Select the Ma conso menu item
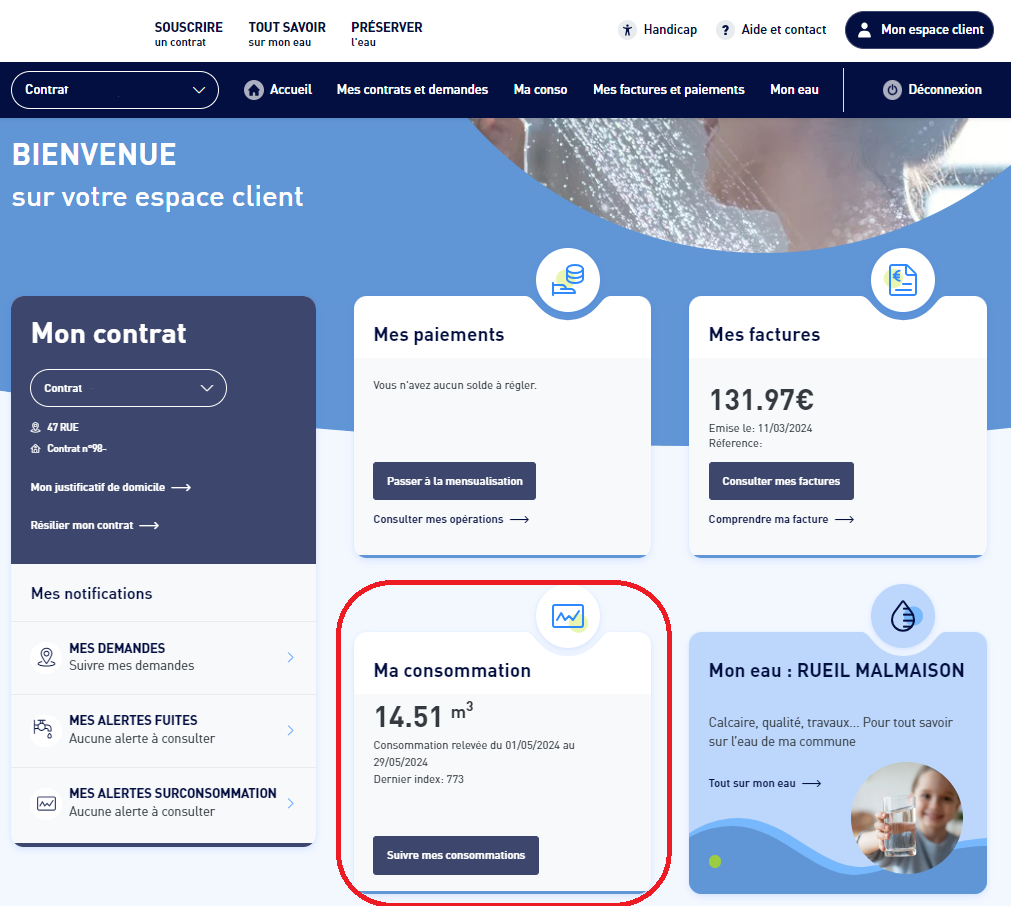This screenshot has width=1011, height=906. (540, 89)
